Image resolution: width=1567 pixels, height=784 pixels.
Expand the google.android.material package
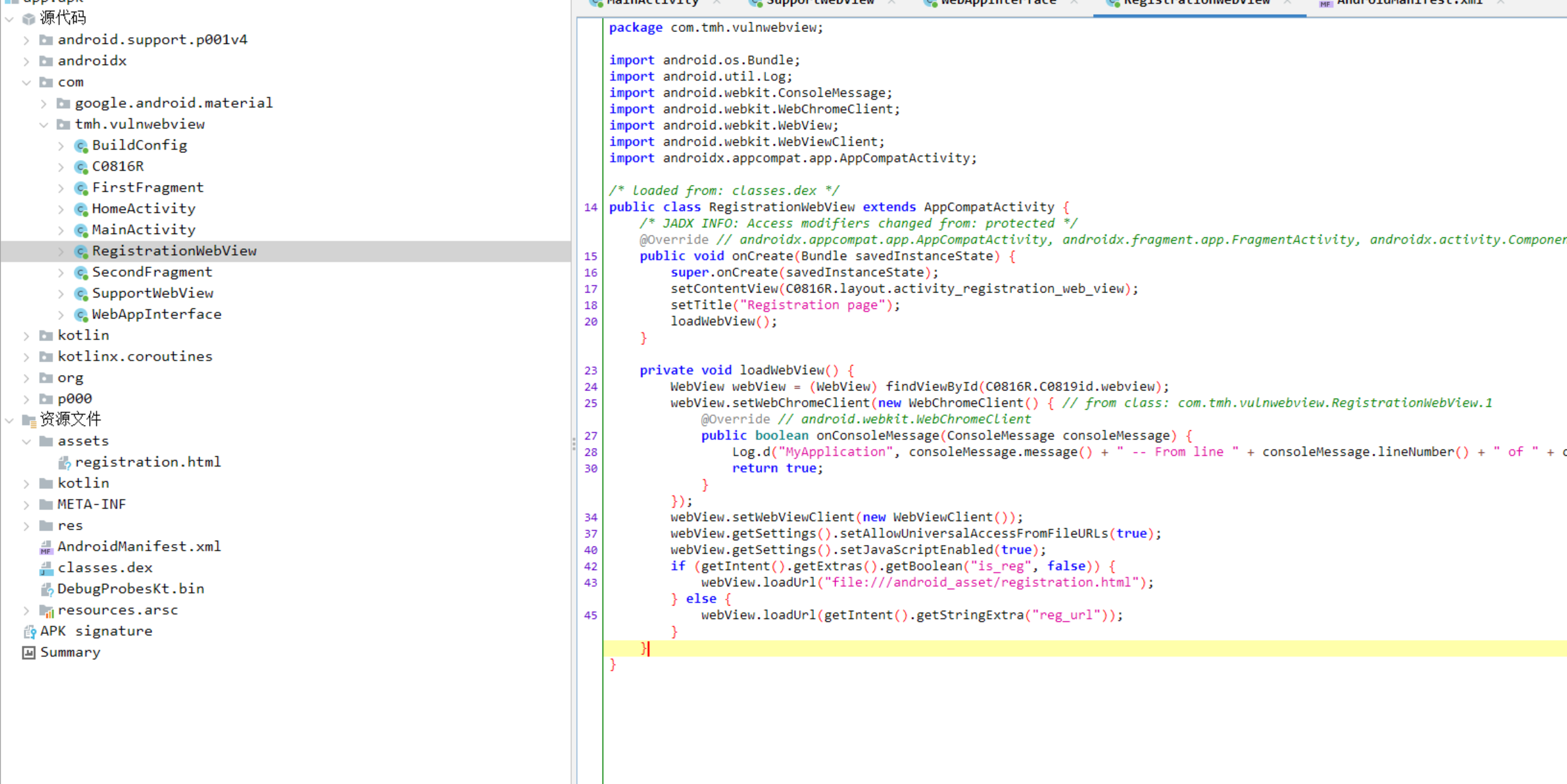pyautogui.click(x=44, y=104)
